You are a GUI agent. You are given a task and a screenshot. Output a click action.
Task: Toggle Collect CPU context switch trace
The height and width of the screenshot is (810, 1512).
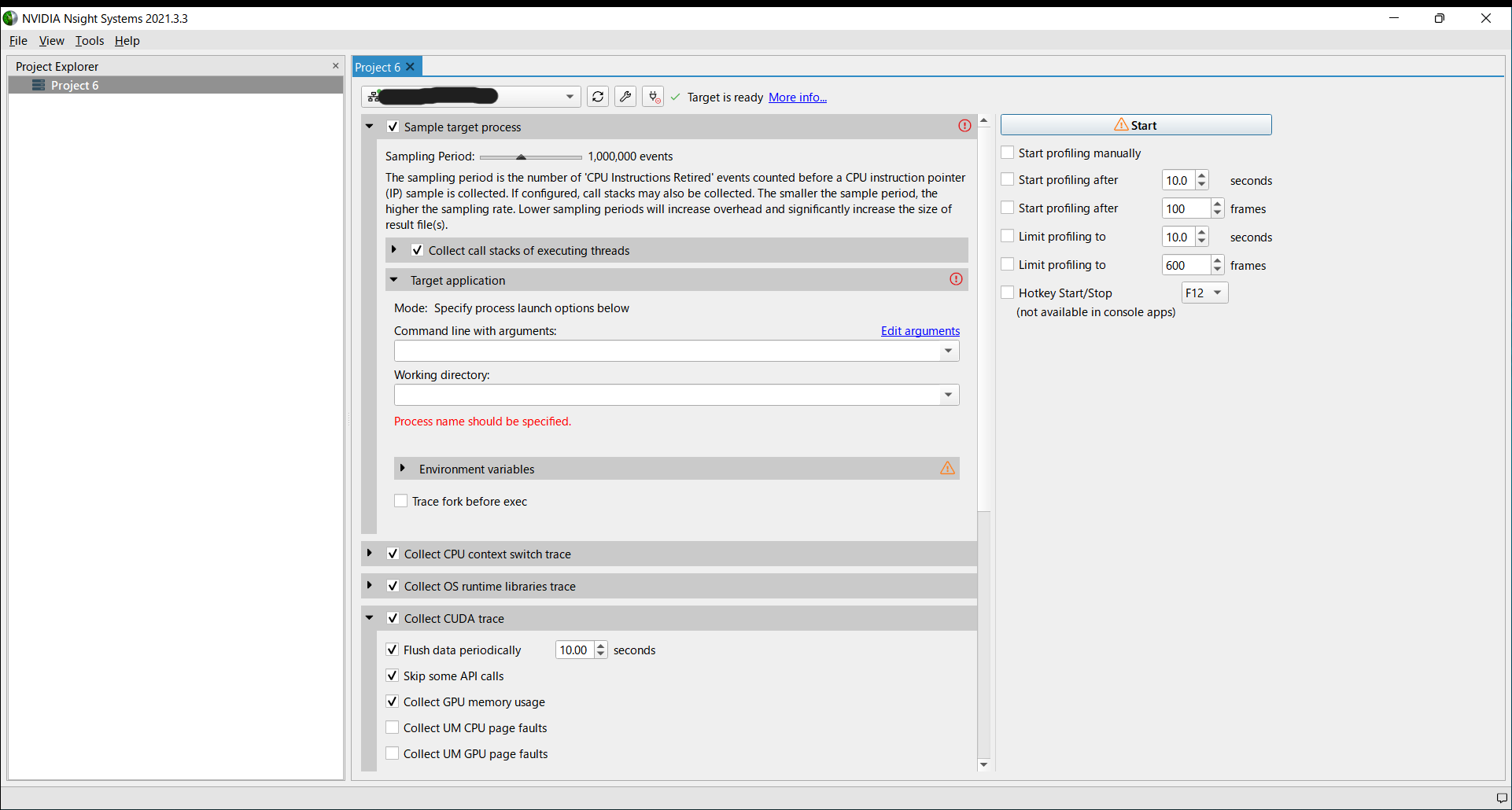pos(393,554)
